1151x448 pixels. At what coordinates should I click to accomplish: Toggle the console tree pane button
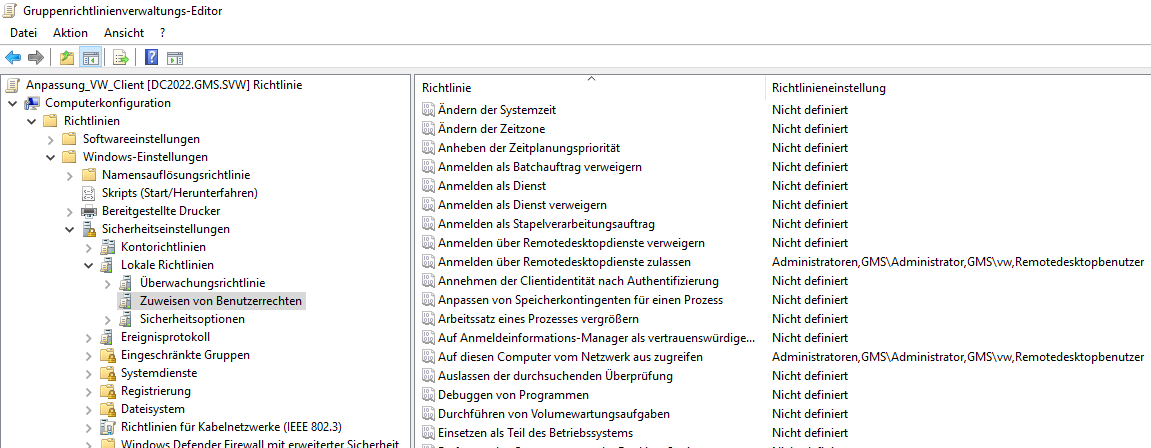pos(90,58)
